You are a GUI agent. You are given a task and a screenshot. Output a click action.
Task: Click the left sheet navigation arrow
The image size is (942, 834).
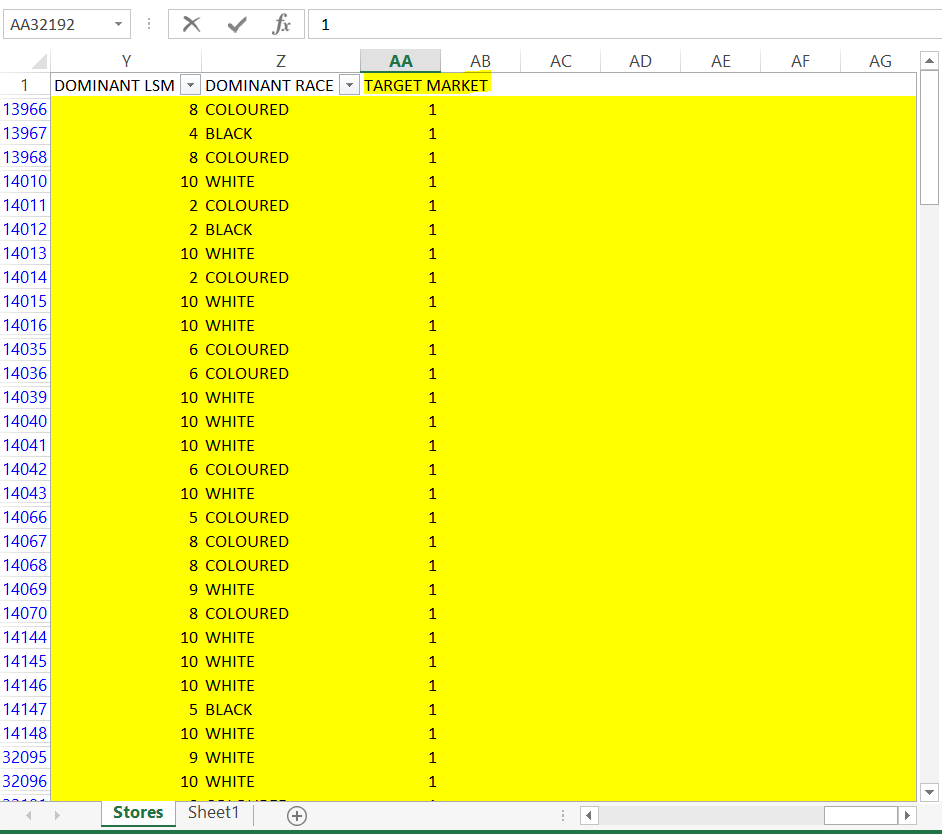click(x=28, y=816)
